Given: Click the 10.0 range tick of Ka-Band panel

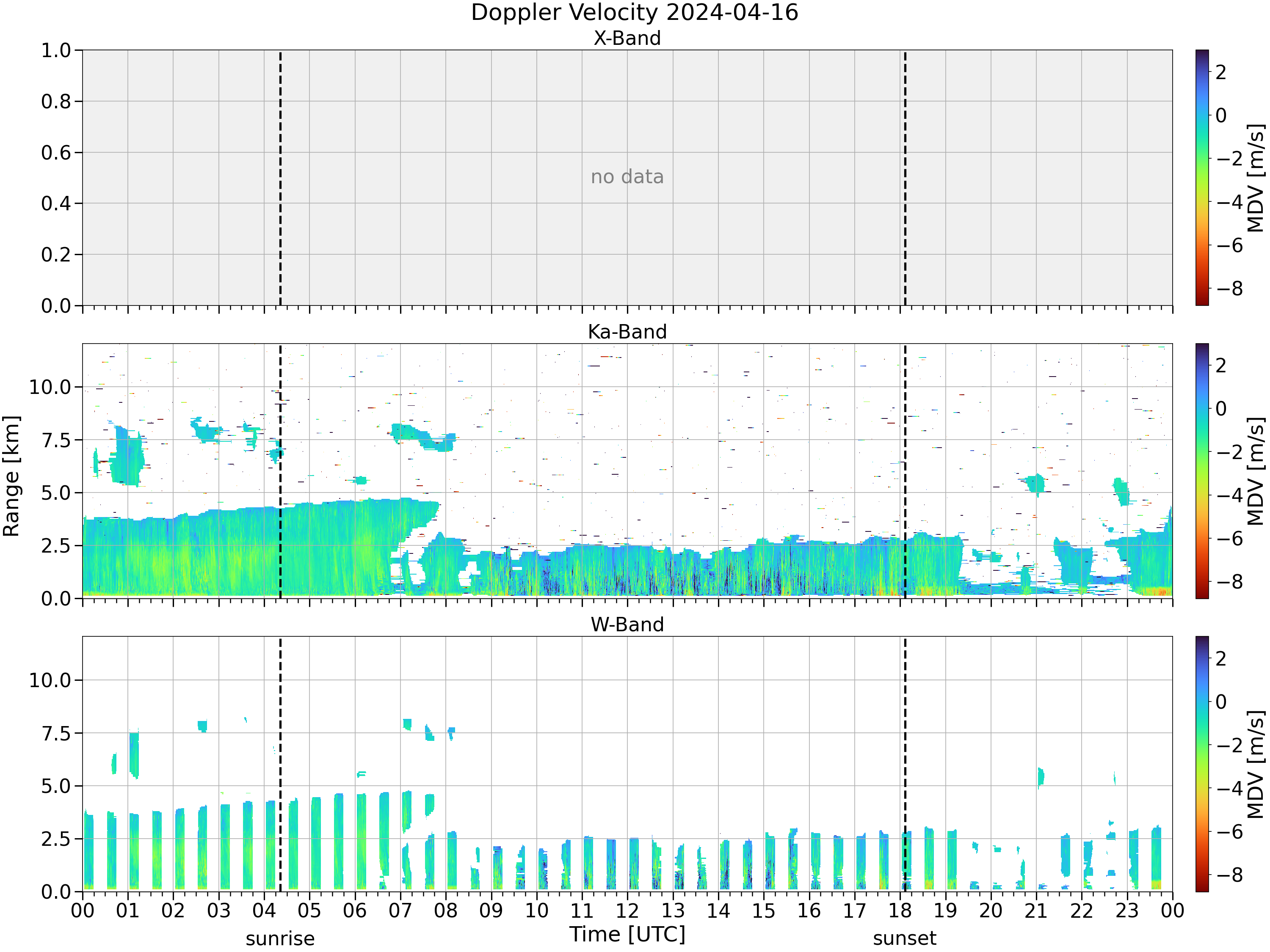Looking at the screenshot, I should [x=50, y=387].
